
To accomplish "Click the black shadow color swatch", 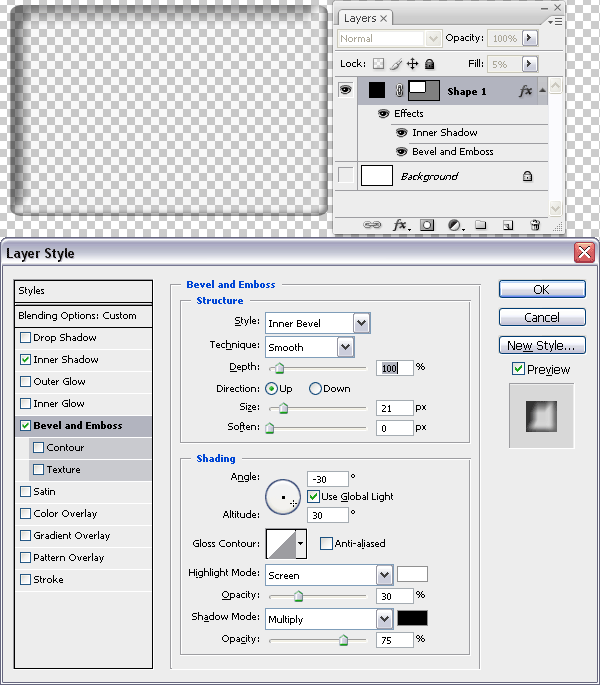I will (412, 619).
